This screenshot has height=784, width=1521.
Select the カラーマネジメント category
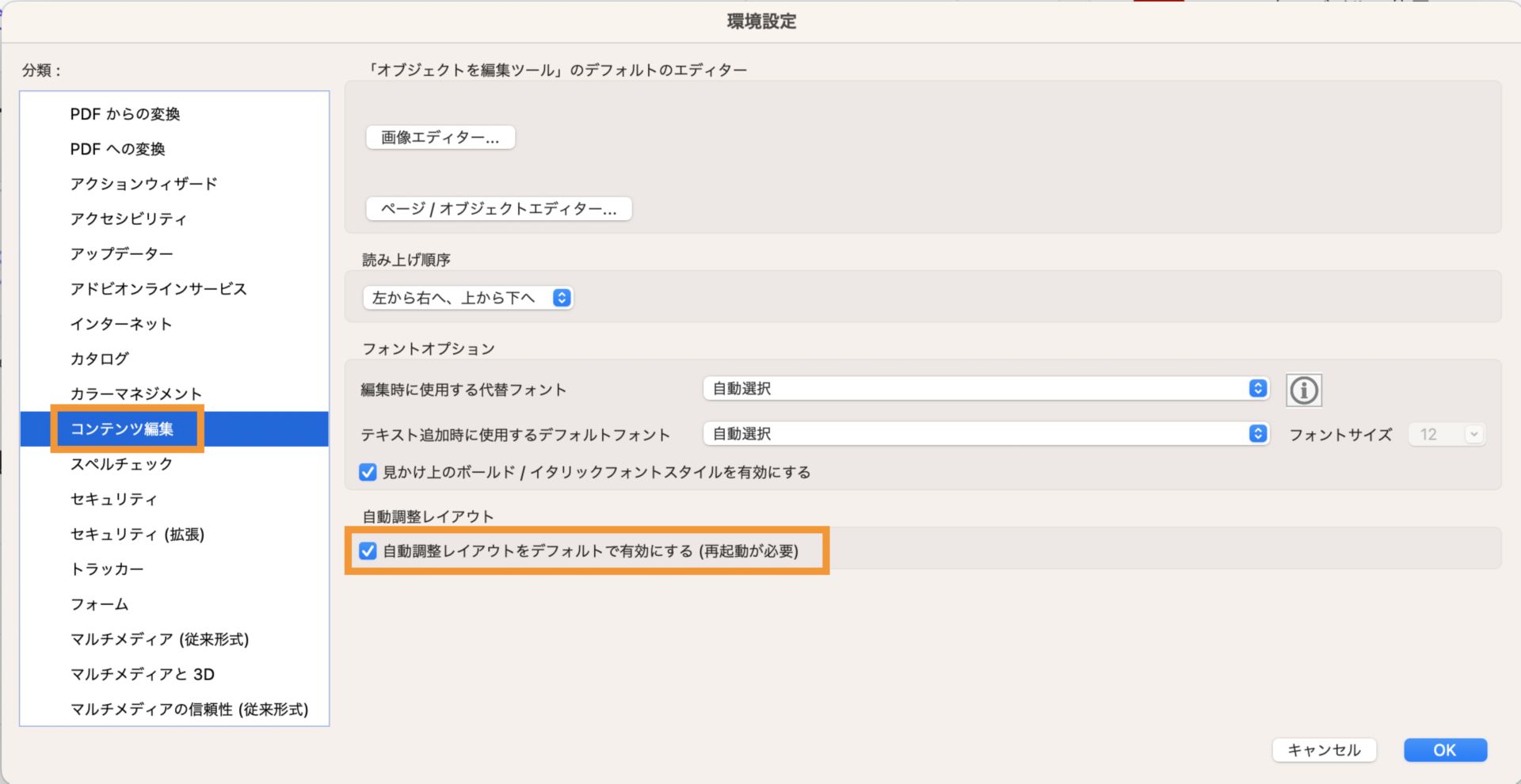(x=135, y=394)
